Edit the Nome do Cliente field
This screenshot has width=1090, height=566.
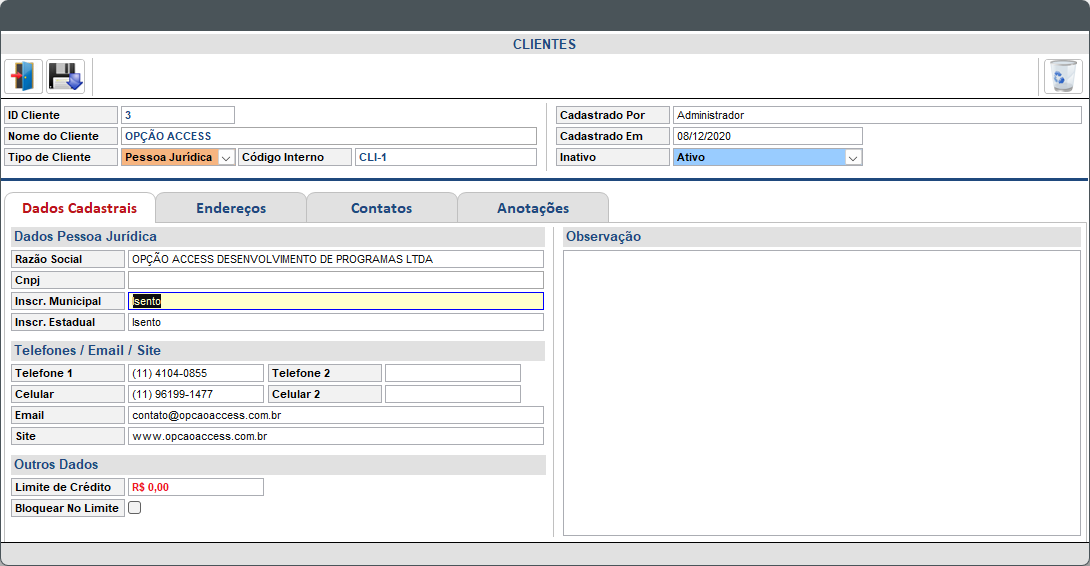[x=329, y=136]
